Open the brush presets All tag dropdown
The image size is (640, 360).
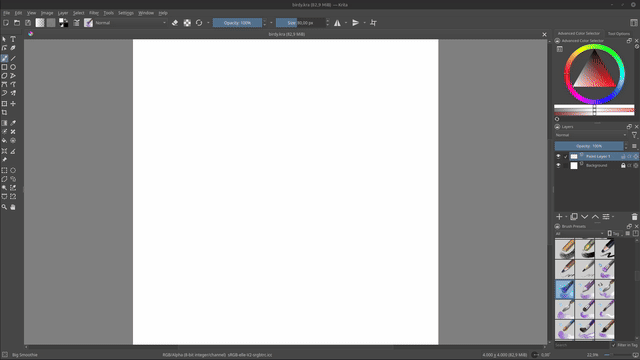click(x=579, y=233)
